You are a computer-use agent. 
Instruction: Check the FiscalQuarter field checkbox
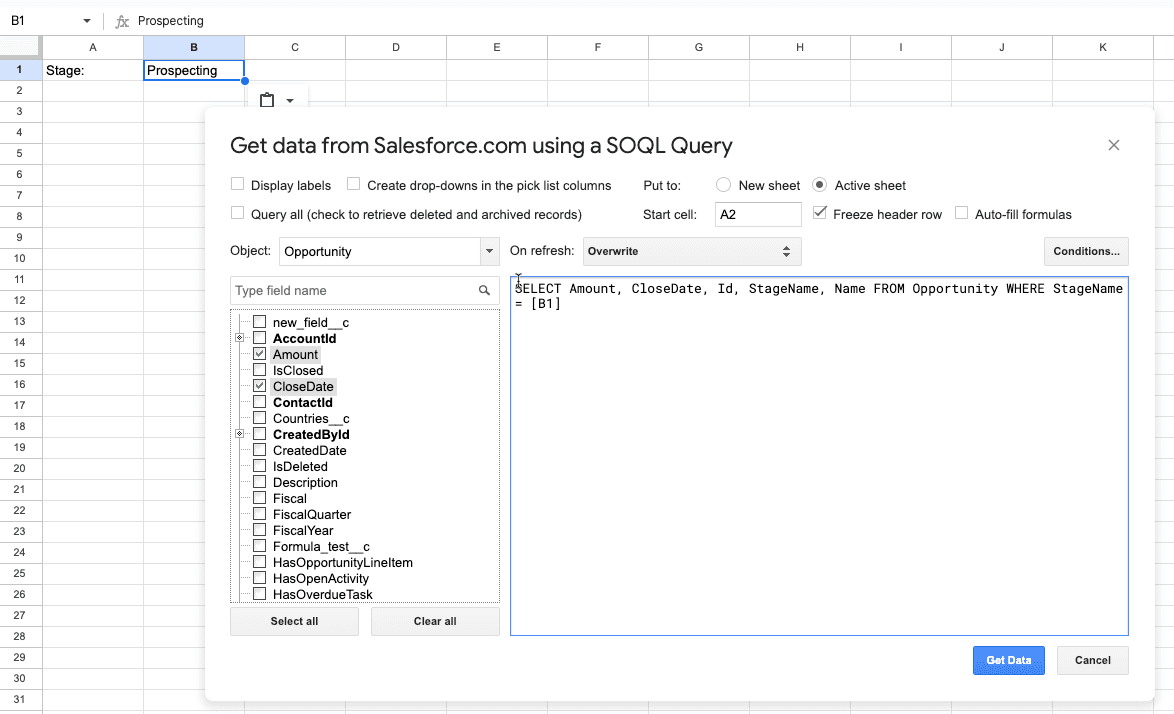tap(260, 513)
